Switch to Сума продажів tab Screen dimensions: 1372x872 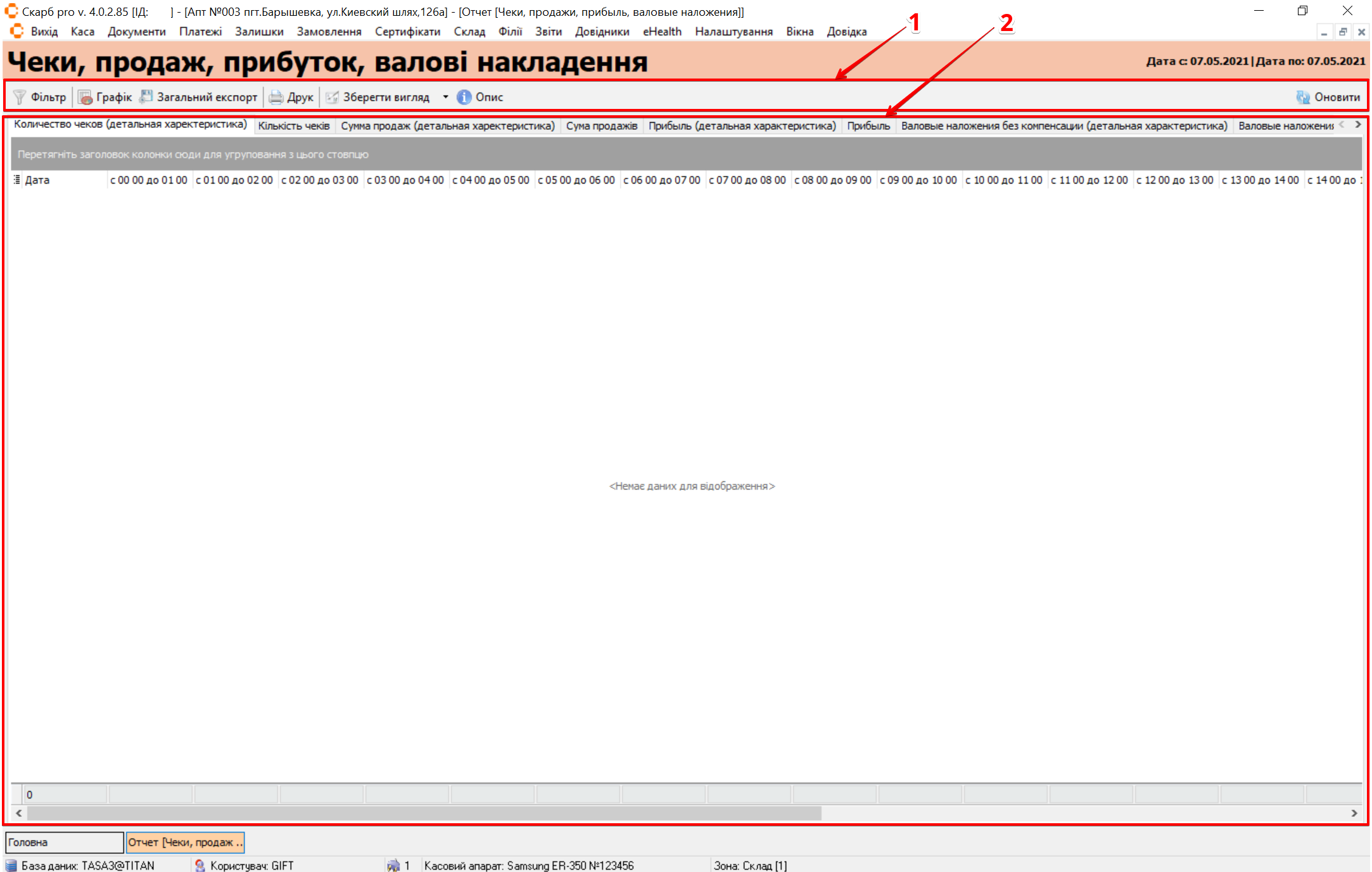(x=601, y=126)
